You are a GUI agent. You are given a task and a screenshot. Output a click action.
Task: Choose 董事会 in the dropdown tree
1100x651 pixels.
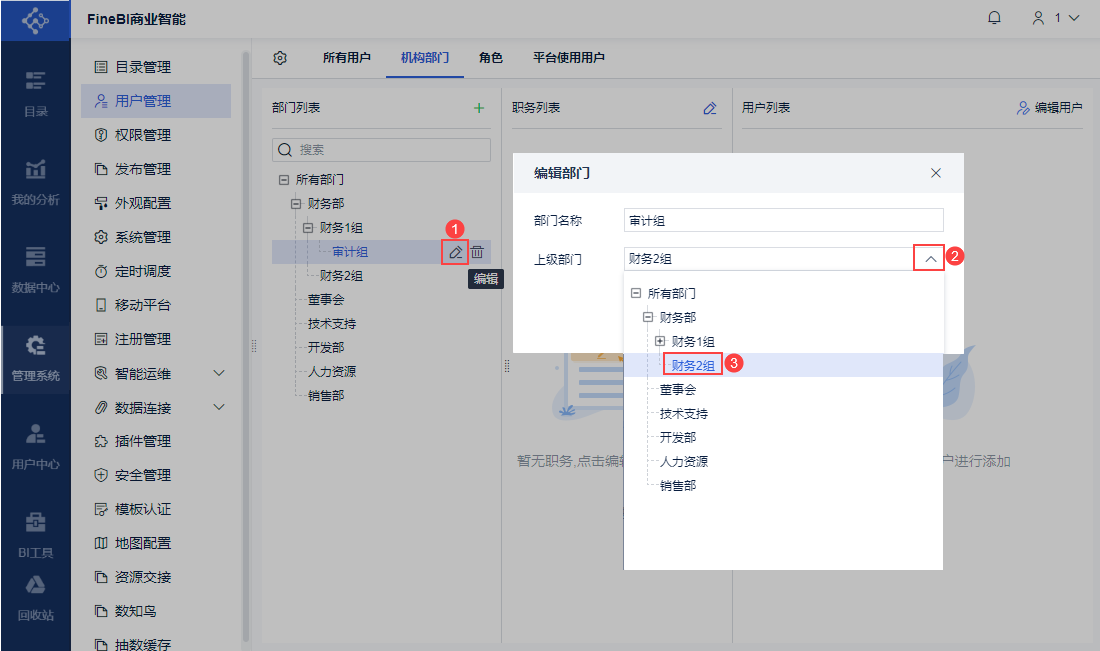tap(678, 389)
